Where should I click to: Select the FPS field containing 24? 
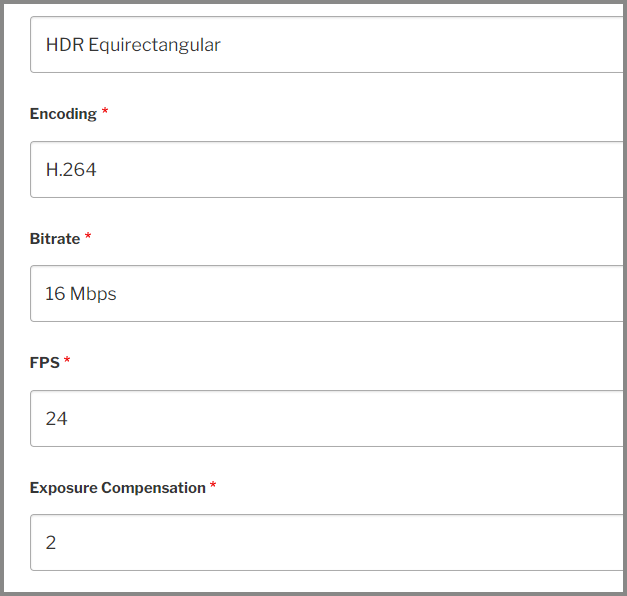(x=327, y=418)
